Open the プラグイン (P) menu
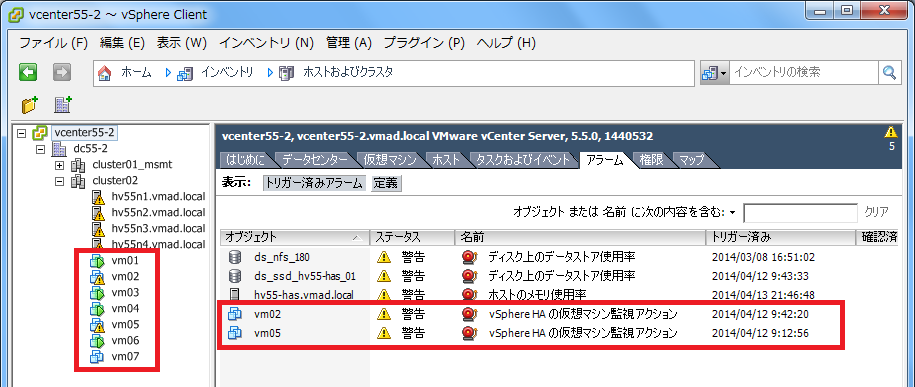Image resolution: width=915 pixels, height=387 pixels. click(424, 43)
